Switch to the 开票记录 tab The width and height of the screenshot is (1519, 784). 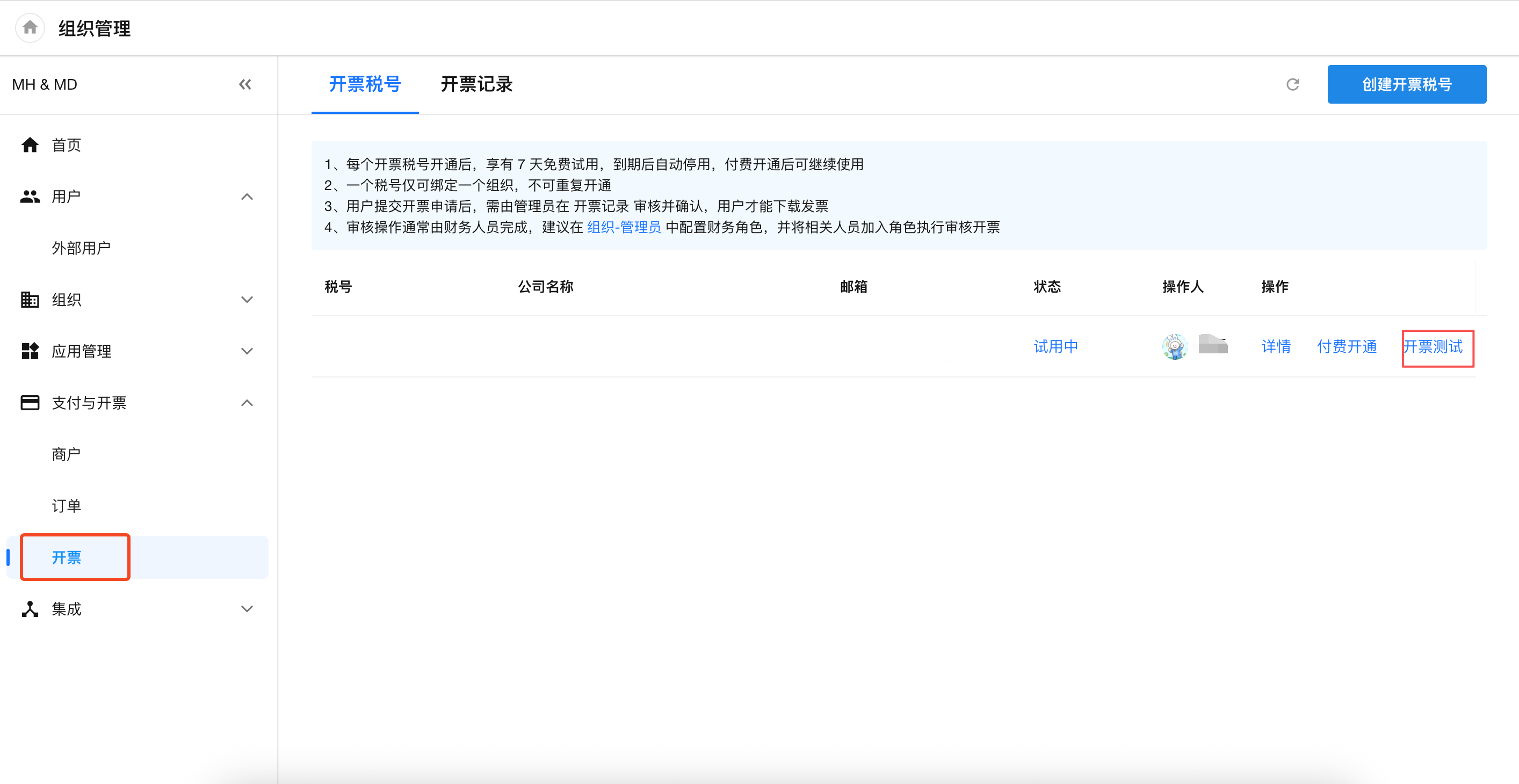point(476,84)
